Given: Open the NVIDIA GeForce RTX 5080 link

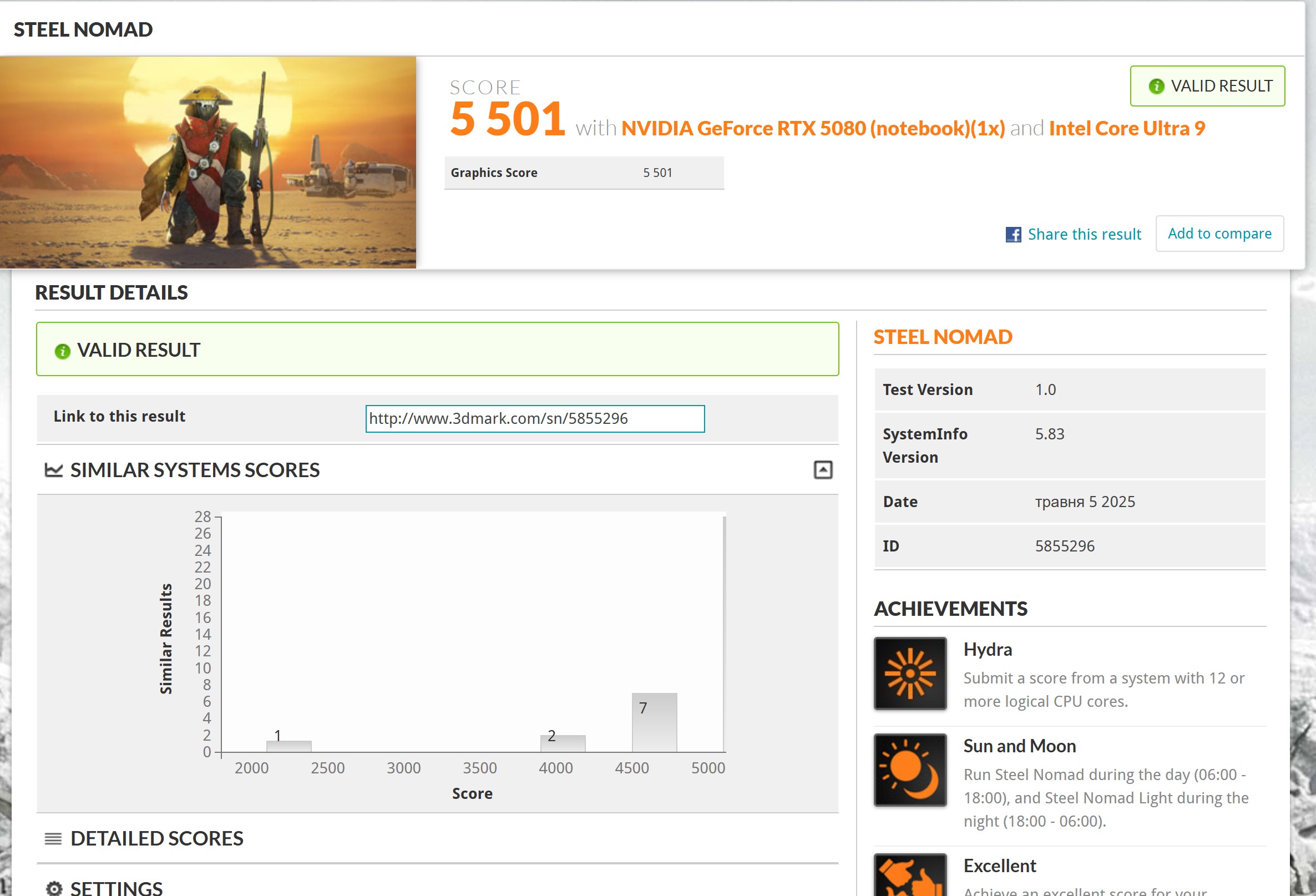Looking at the screenshot, I should pos(813,129).
